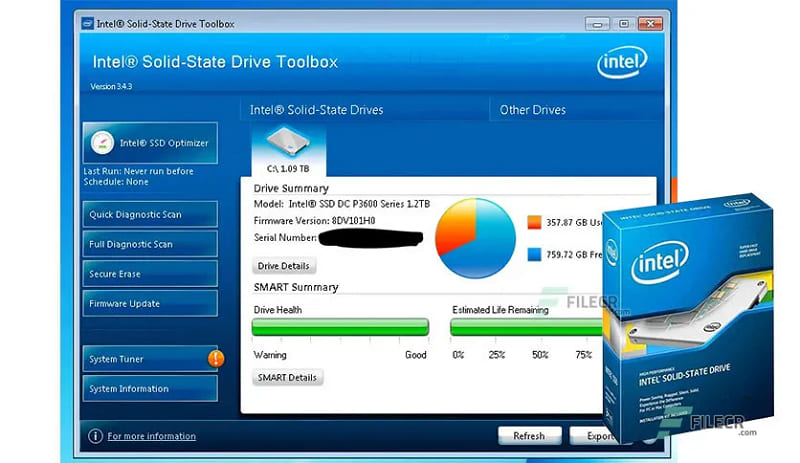Screen dimensions: 800x463
Task: Click the 'Version 3.4.3' text
Action: tap(111, 86)
